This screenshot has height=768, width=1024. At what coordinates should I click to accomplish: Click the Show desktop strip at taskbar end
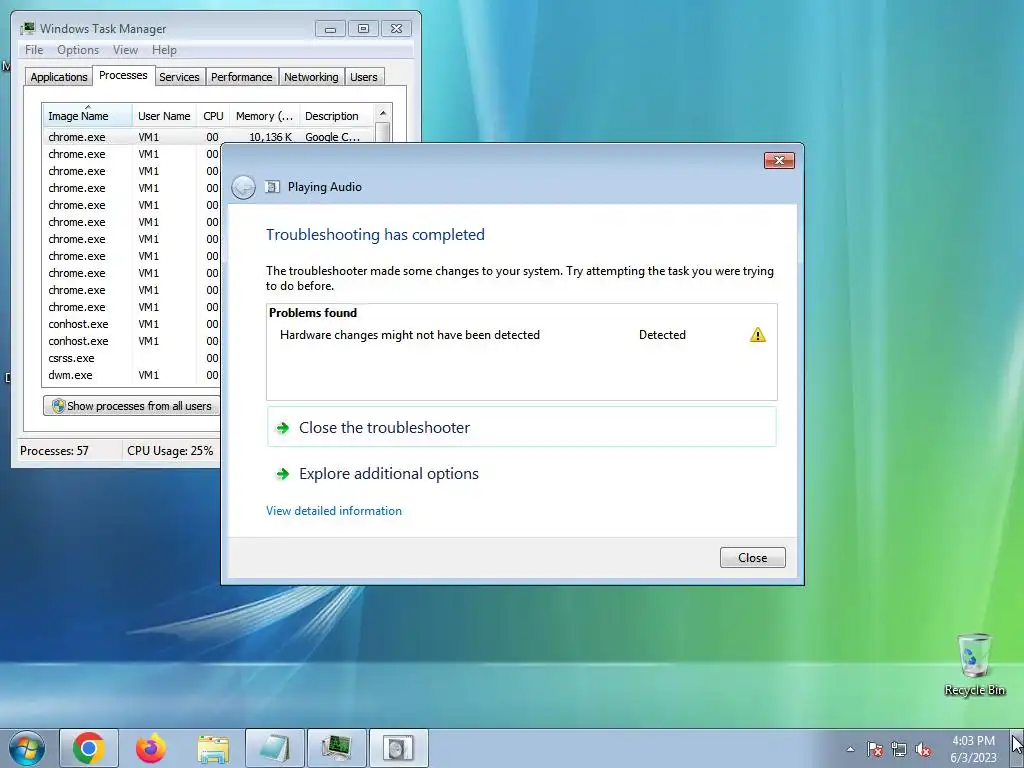coord(1017,748)
